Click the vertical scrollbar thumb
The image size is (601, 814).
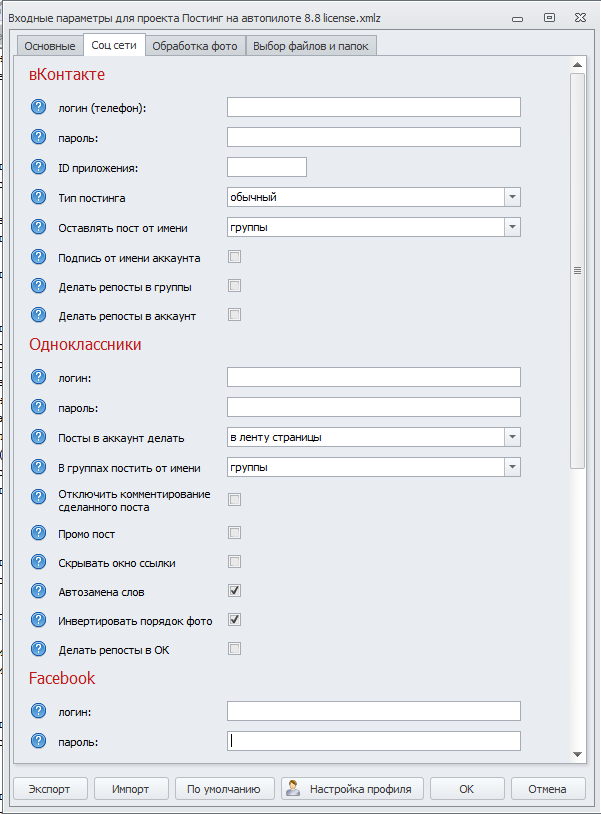577,270
